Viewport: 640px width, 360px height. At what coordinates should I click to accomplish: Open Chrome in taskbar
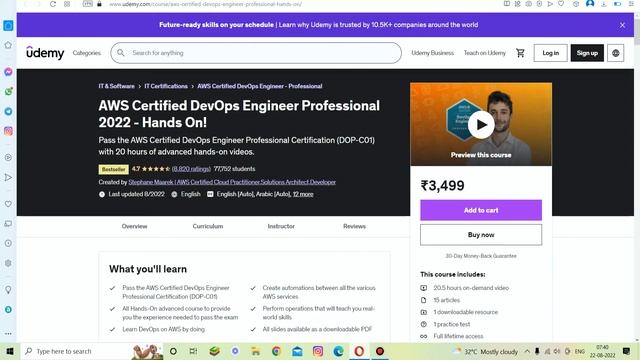(x=276, y=351)
